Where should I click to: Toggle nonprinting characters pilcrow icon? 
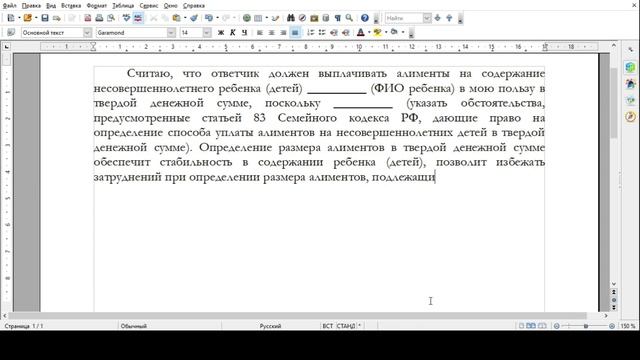tap(338, 18)
